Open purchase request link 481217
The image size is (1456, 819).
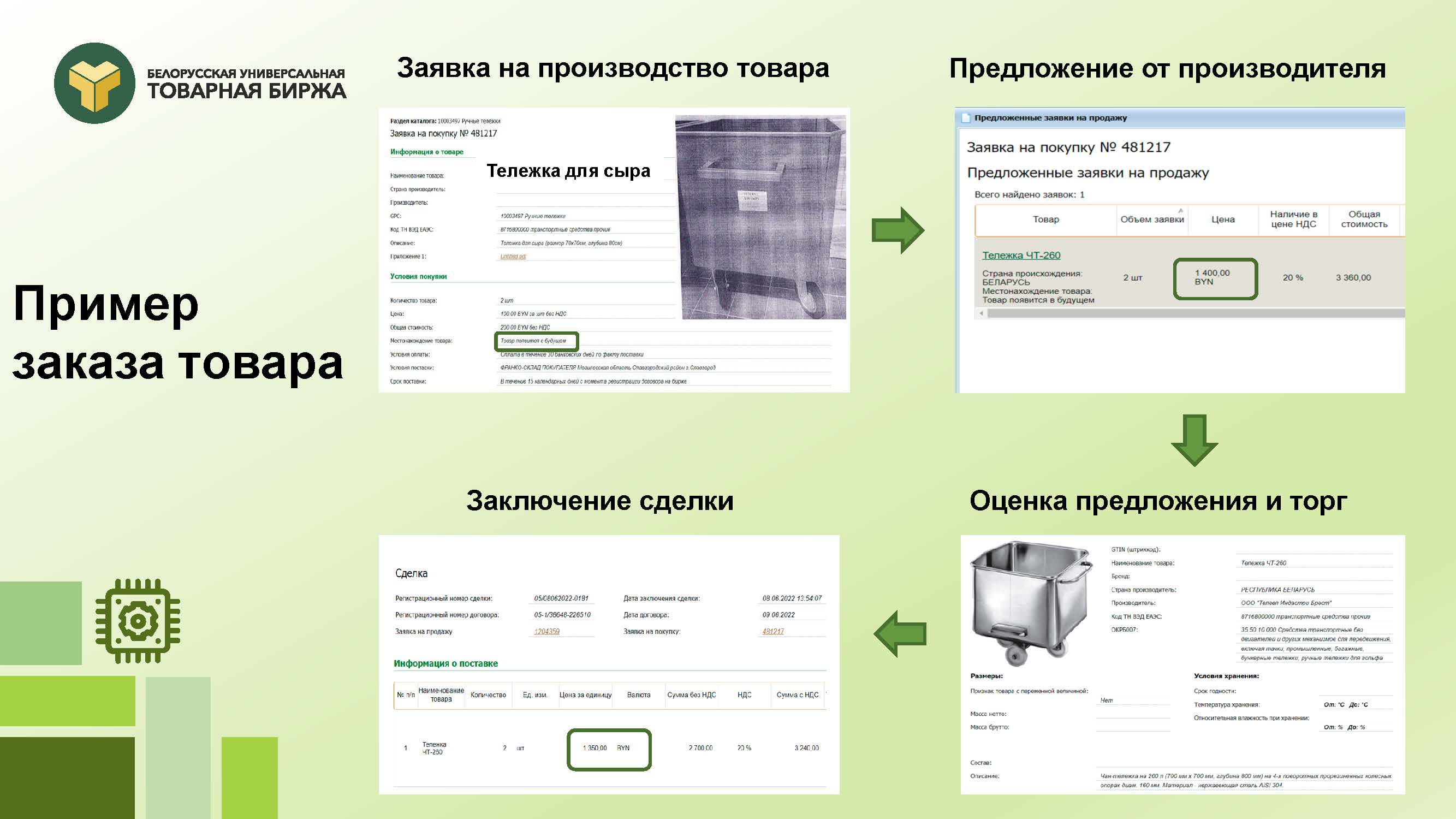point(772,631)
